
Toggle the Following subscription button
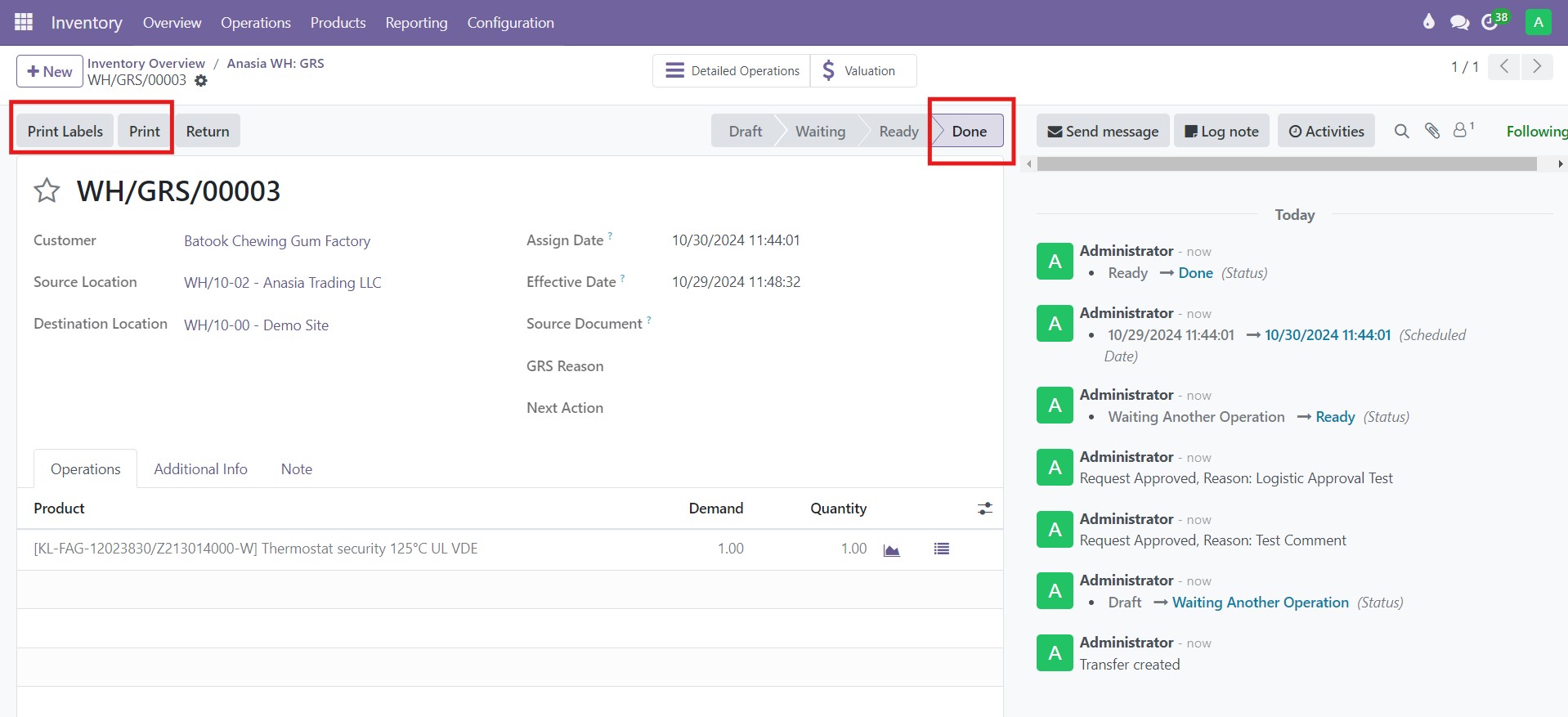coord(1535,131)
